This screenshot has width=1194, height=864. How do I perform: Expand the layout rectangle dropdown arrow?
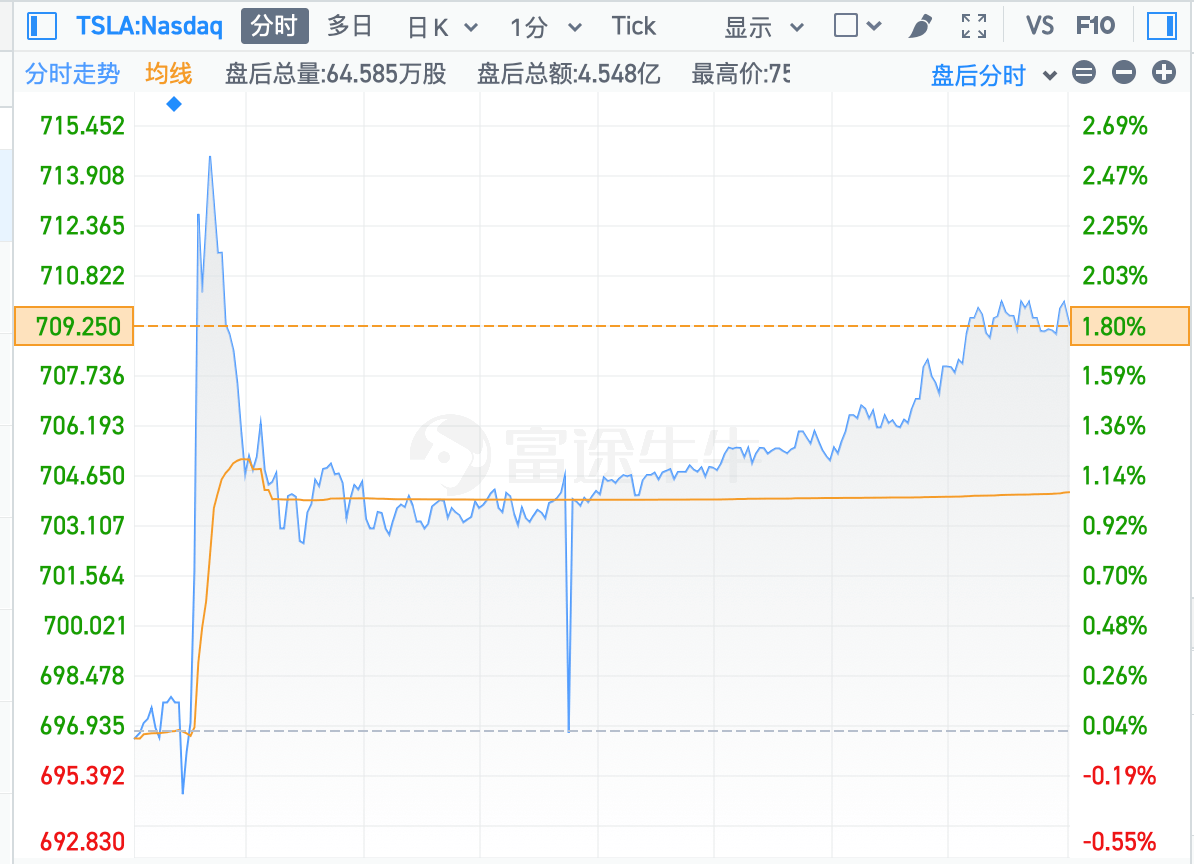click(x=874, y=27)
